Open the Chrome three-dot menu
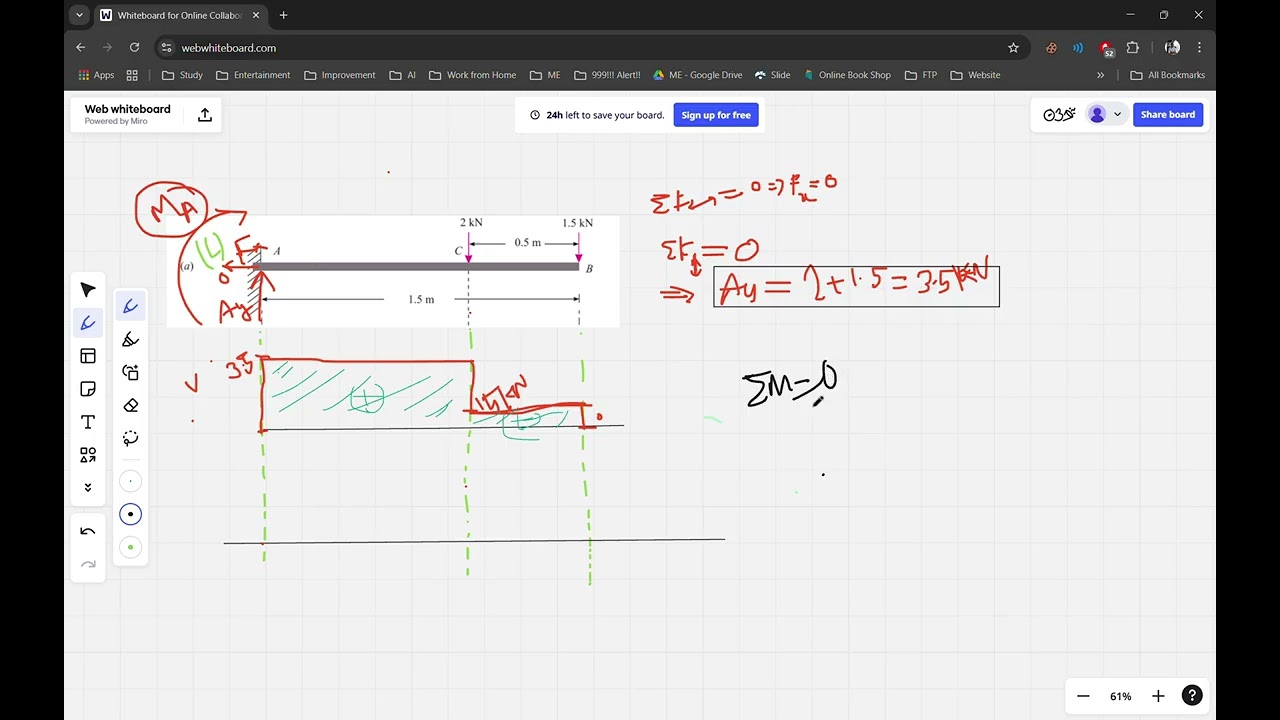Viewport: 1280px width, 720px height. 1199,48
